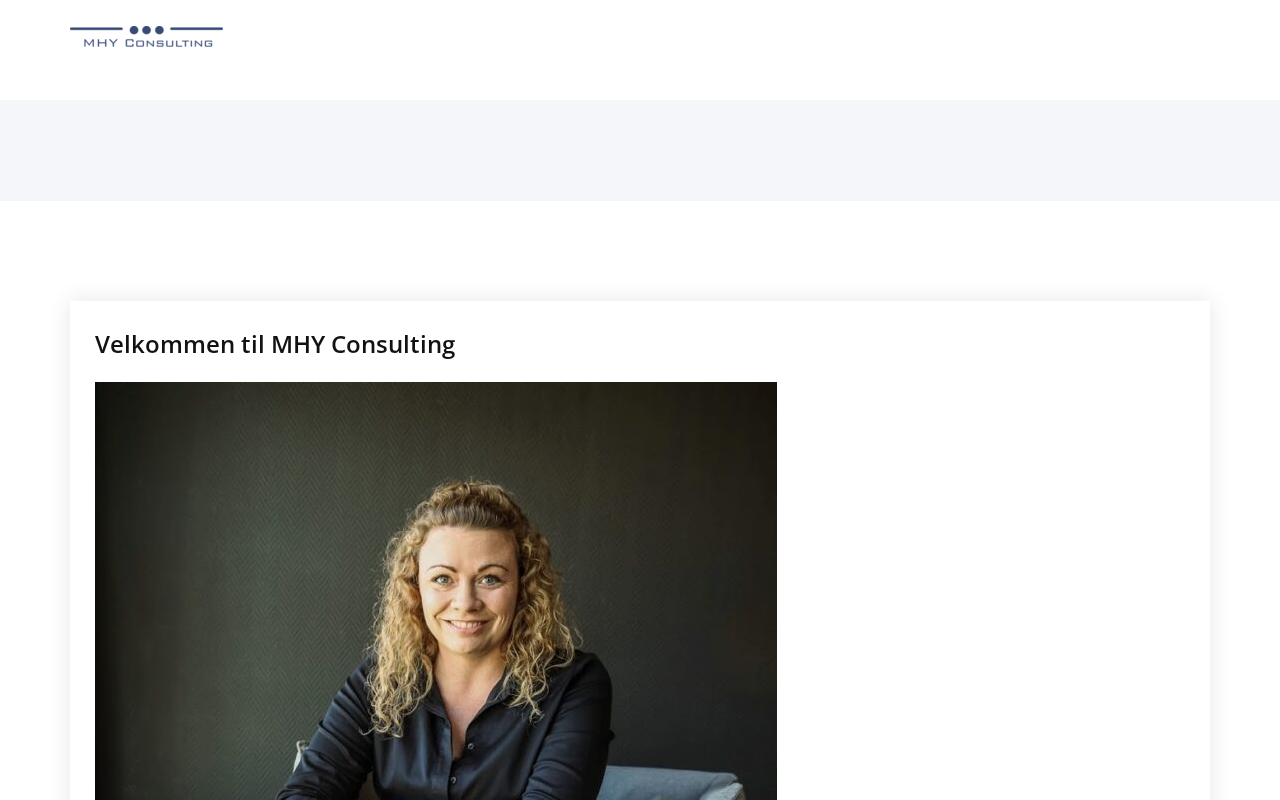Click the white gap between banner and card
This screenshot has width=1280, height=800.
(640, 250)
